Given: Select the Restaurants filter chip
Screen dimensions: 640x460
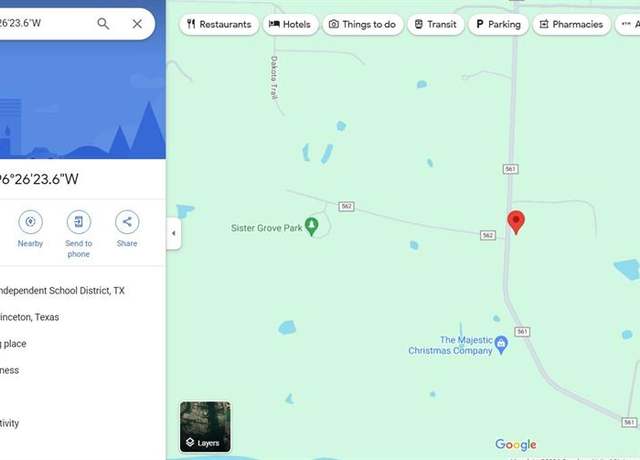Looking at the screenshot, I should pyautogui.click(x=219, y=24).
